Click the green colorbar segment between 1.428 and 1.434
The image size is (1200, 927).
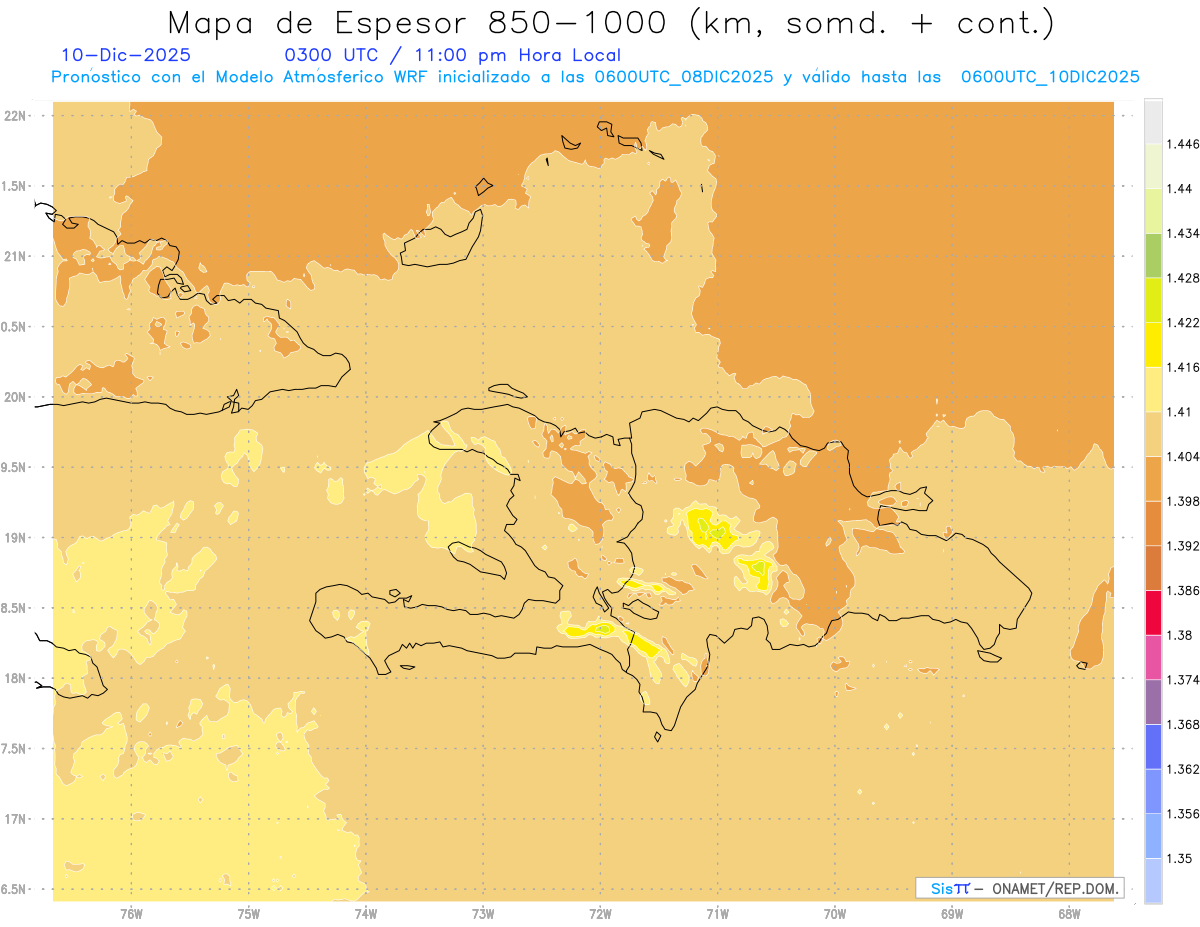coord(1153,255)
